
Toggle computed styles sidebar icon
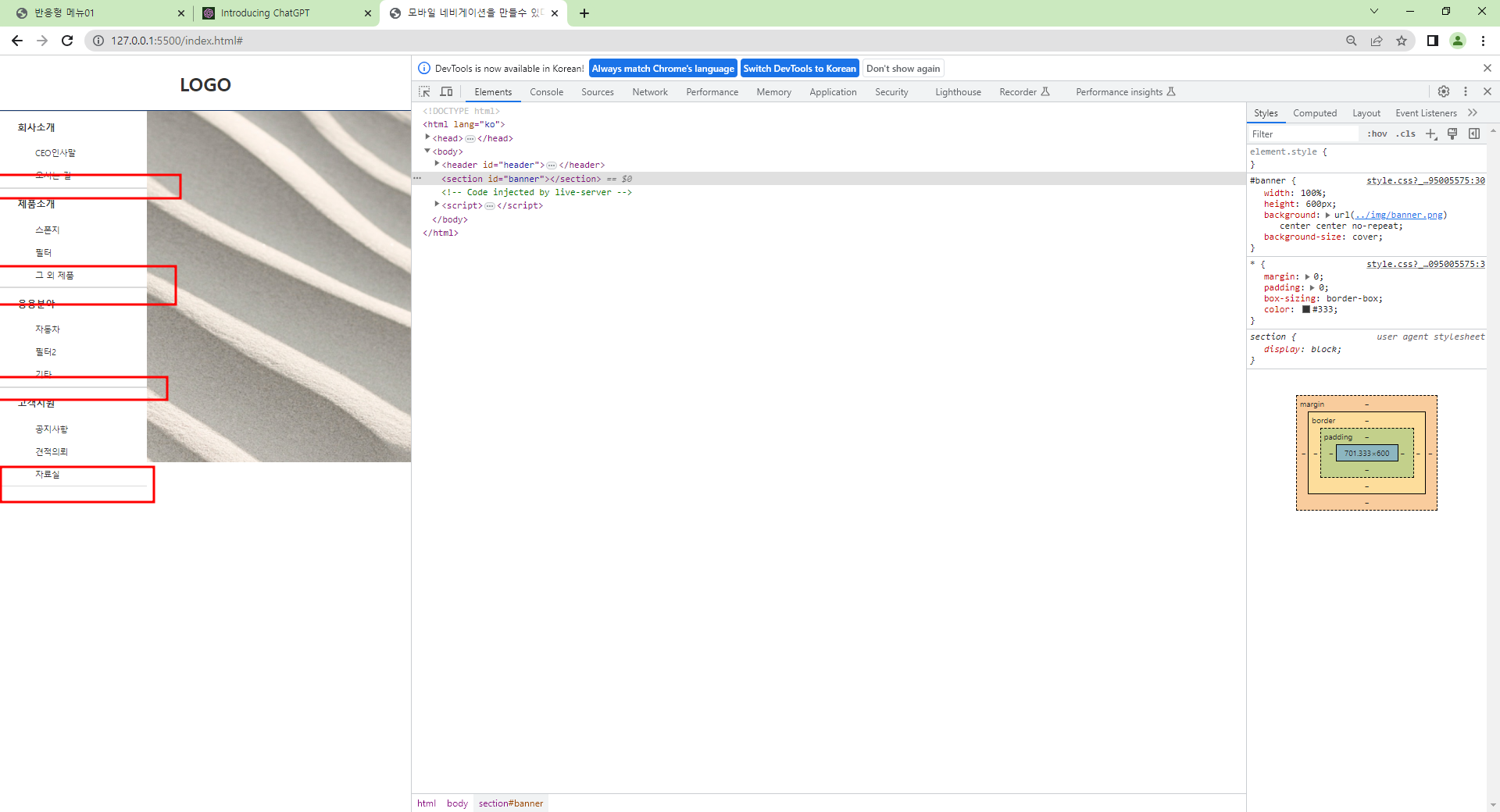tap(1474, 134)
